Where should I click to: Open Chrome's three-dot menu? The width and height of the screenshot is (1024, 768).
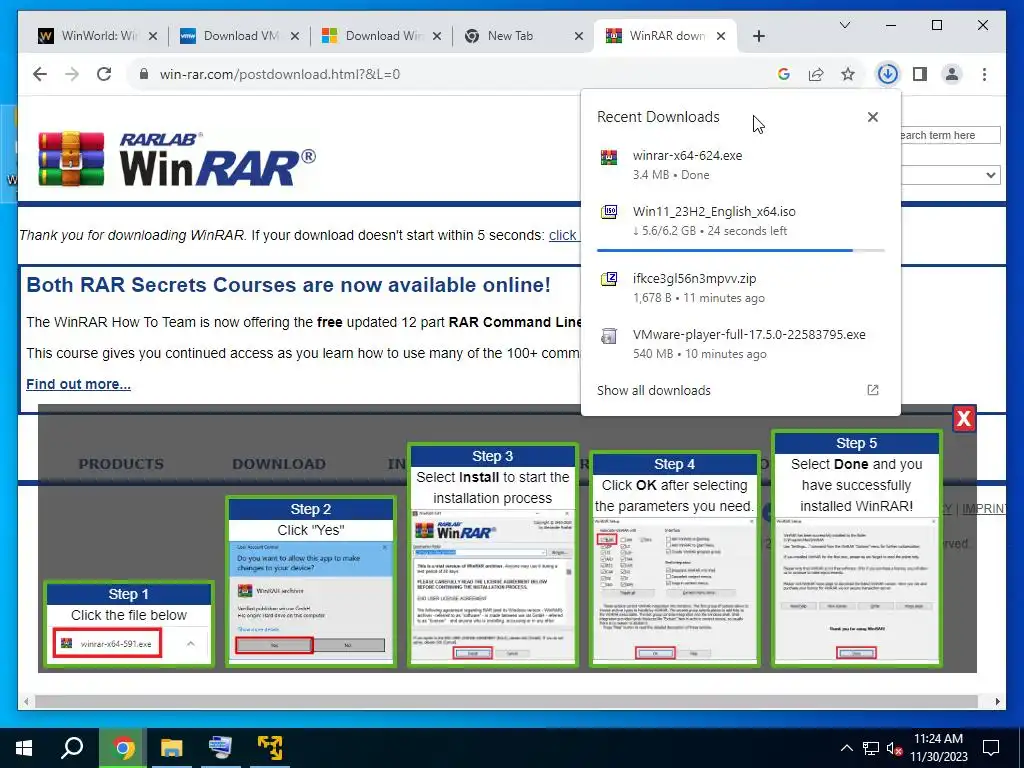point(984,74)
